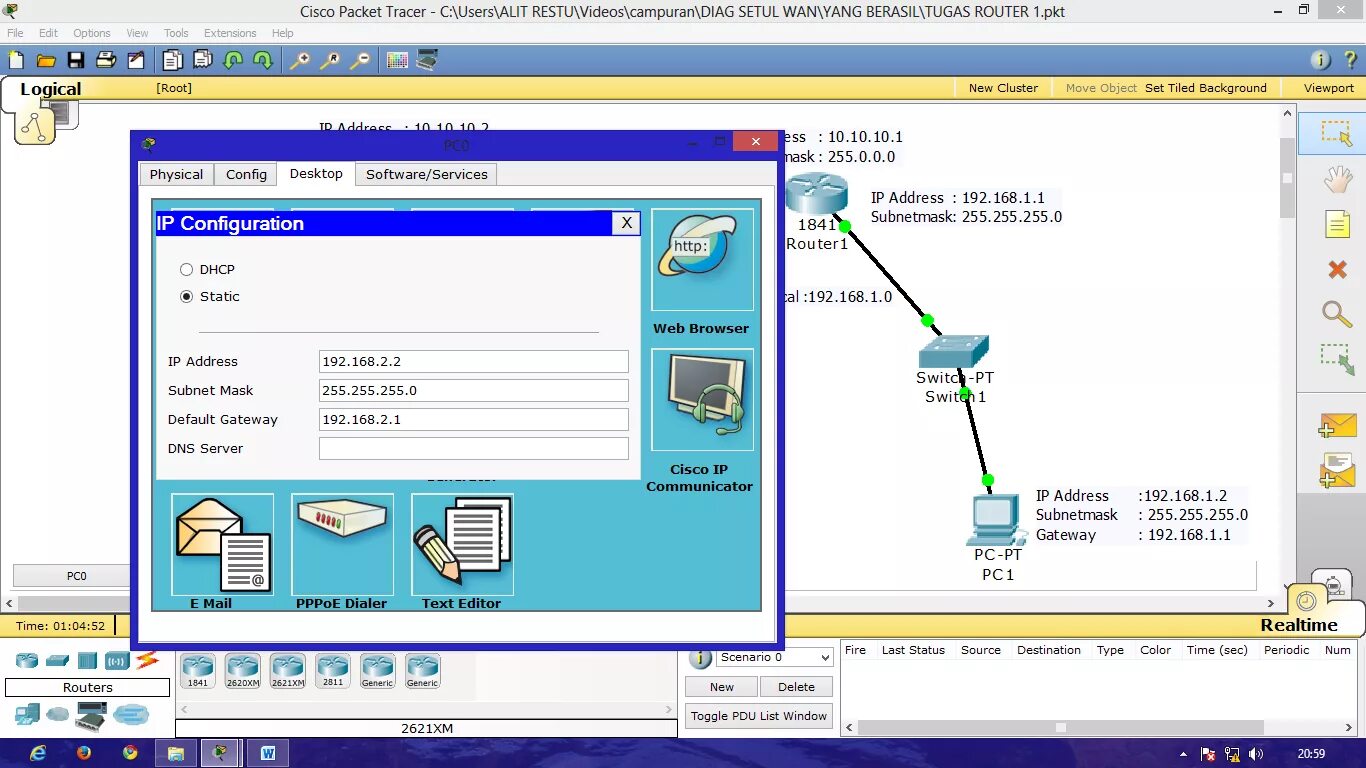Select the DHCP radio option

point(186,270)
